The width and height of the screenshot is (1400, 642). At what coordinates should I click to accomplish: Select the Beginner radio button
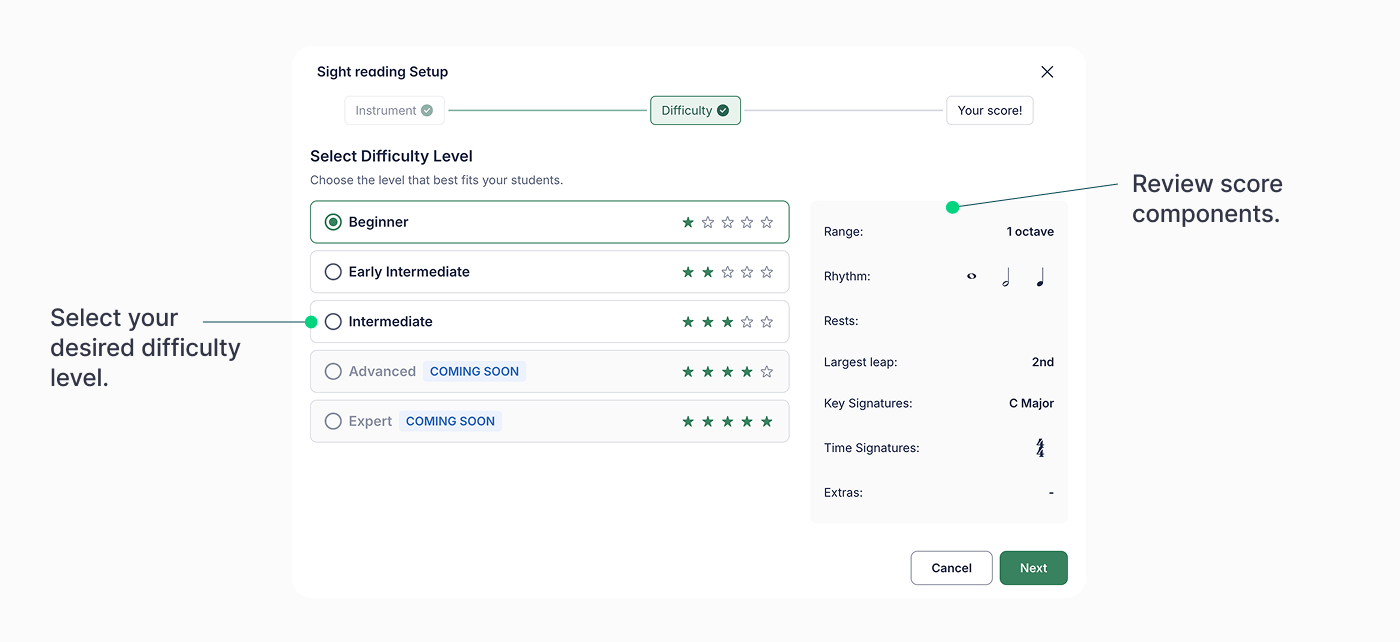pyautogui.click(x=333, y=222)
